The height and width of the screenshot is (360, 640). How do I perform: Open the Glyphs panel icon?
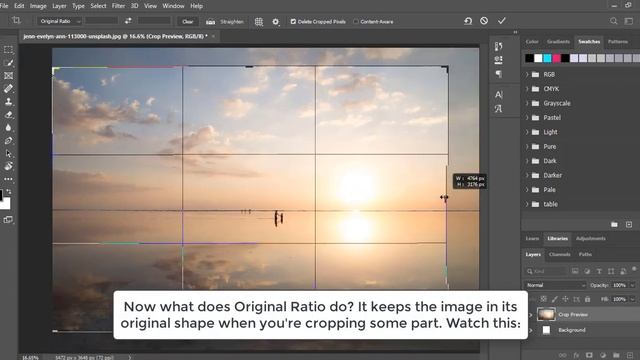click(x=498, y=109)
